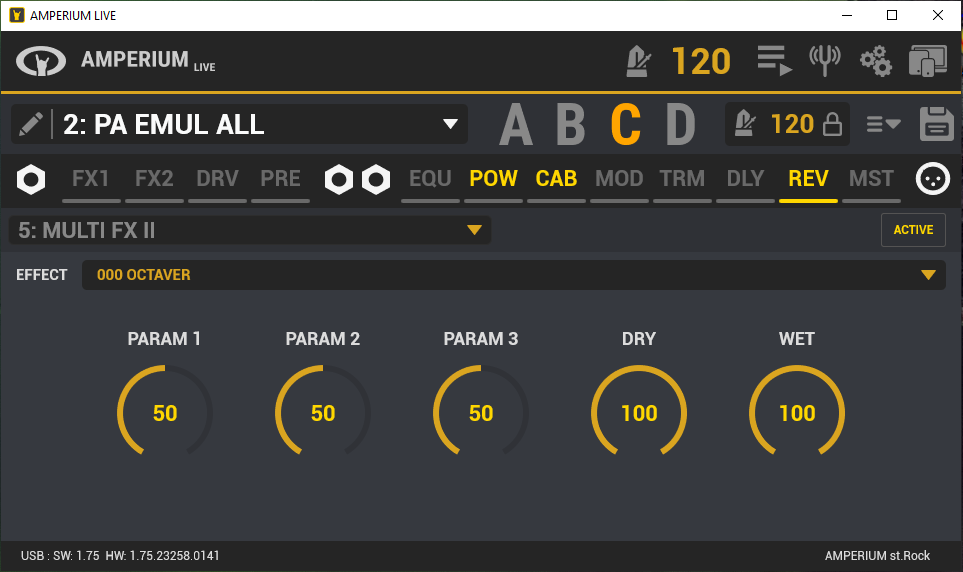Toggle the ACTIVE button
Viewport: 963px width, 572px height.
[913, 230]
